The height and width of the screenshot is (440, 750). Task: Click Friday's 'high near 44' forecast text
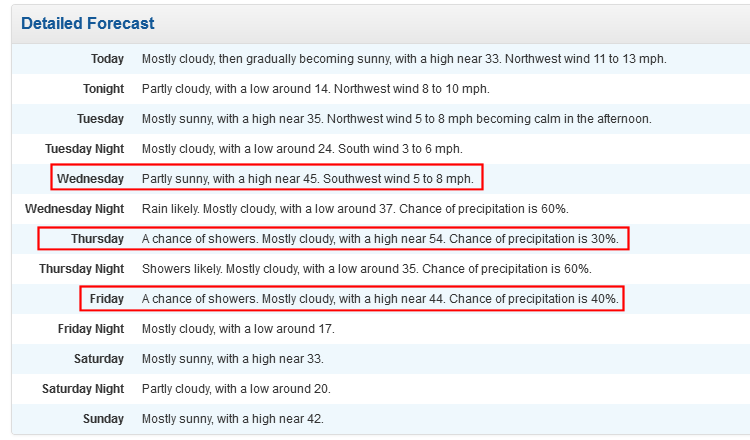(380, 299)
